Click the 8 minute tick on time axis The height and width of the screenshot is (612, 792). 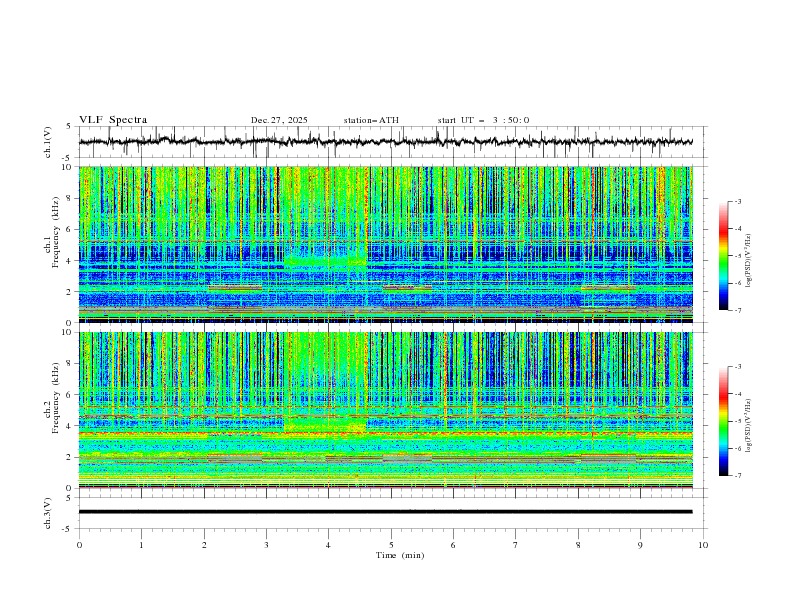pyautogui.click(x=578, y=545)
